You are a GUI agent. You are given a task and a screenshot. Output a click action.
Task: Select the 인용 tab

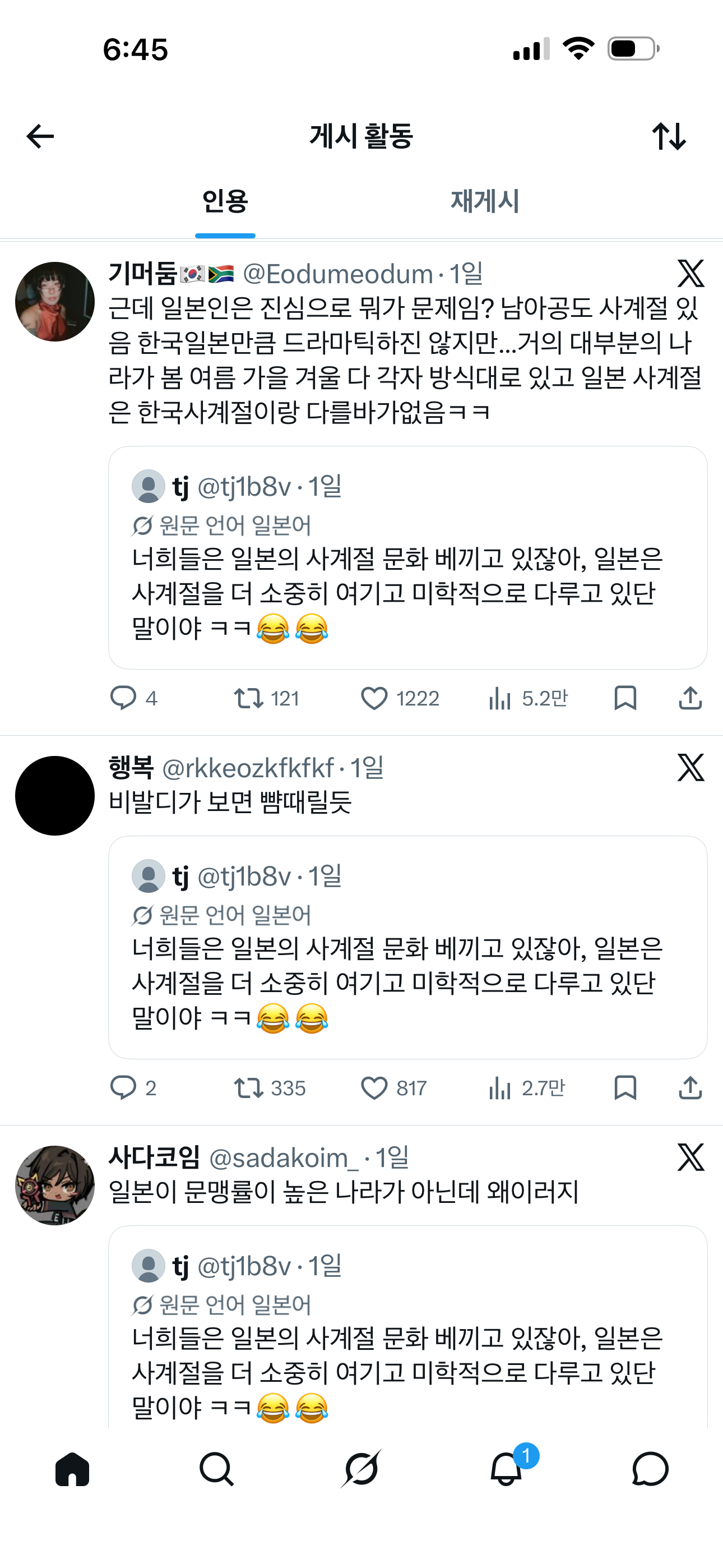click(225, 201)
